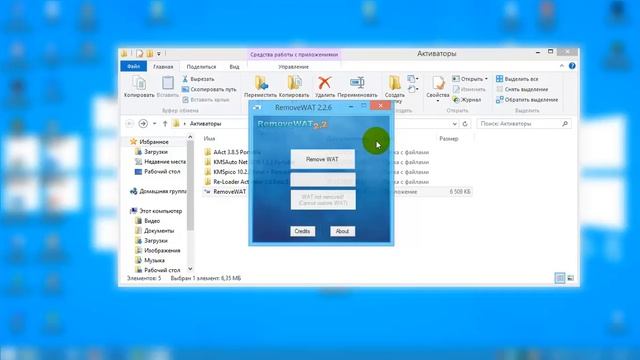Click navigation pane scroll up arrow
The width and height of the screenshot is (640, 360).
[x=190, y=138]
